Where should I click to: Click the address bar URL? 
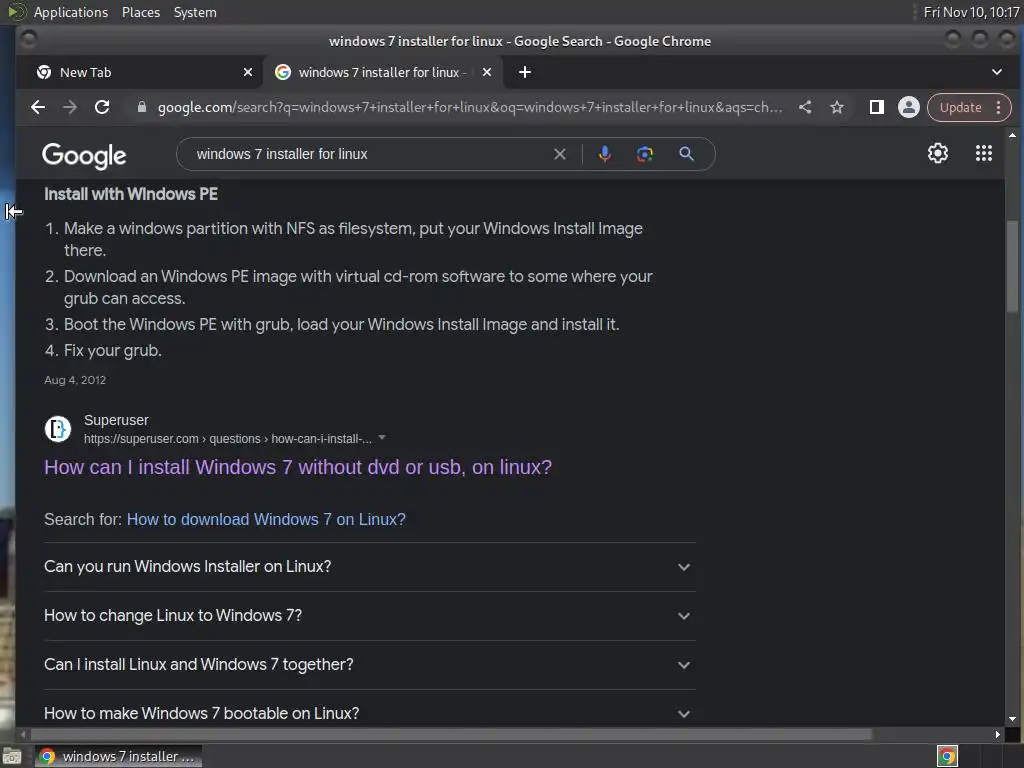click(470, 107)
